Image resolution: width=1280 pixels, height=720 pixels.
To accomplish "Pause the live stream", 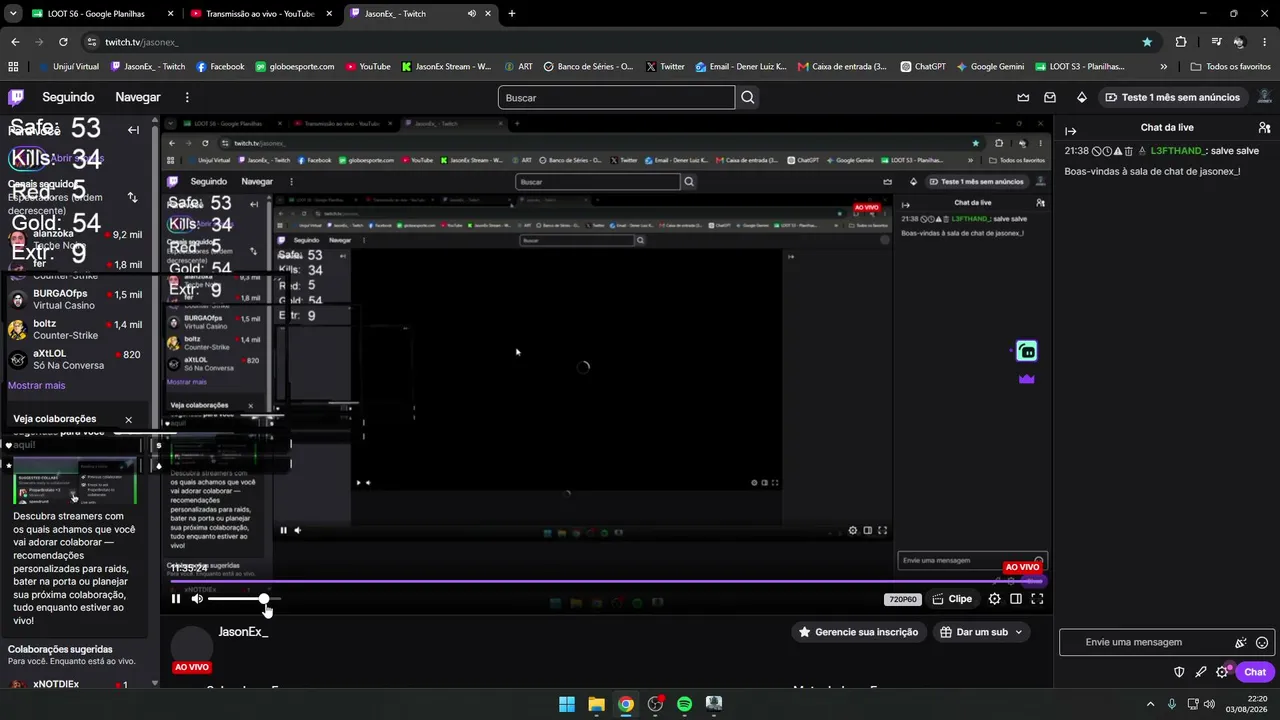I will pyautogui.click(x=176, y=599).
